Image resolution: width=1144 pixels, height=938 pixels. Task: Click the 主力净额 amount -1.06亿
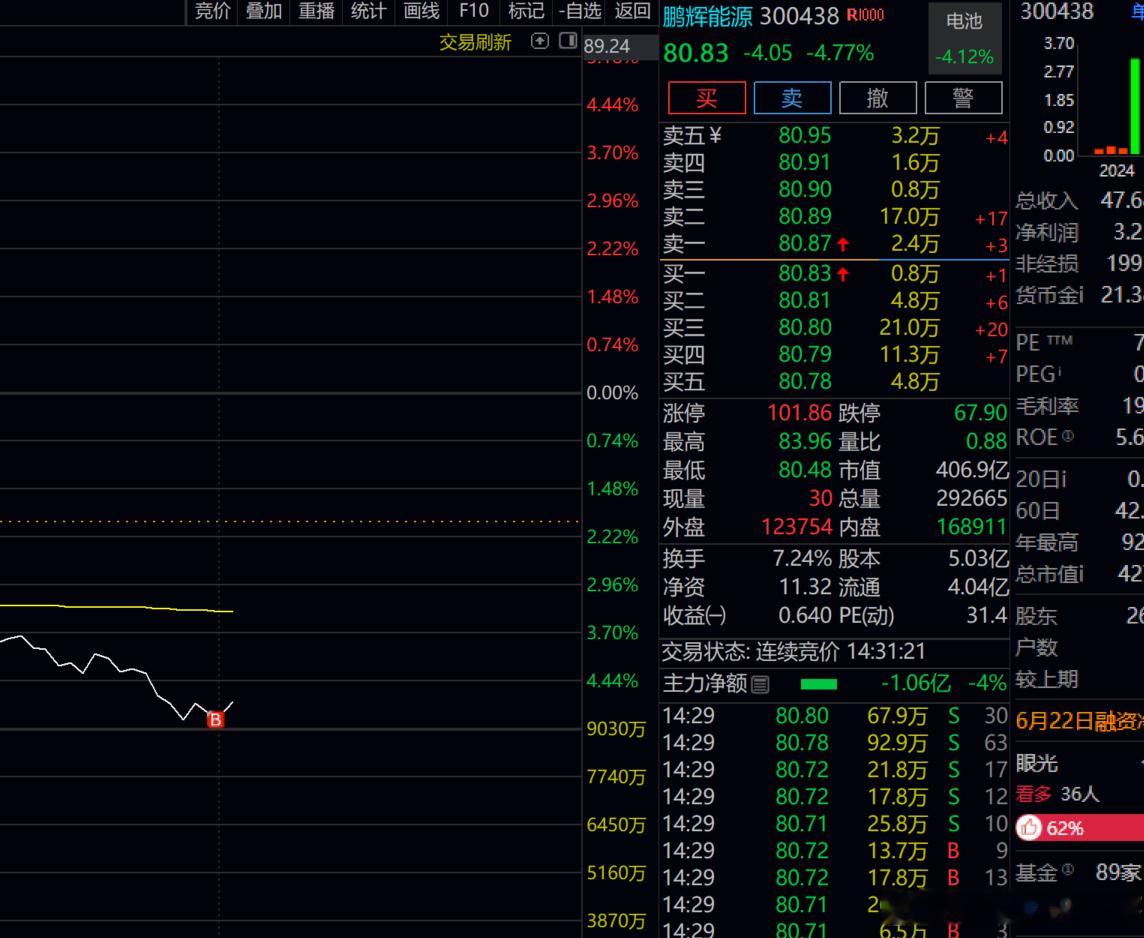[x=916, y=683]
